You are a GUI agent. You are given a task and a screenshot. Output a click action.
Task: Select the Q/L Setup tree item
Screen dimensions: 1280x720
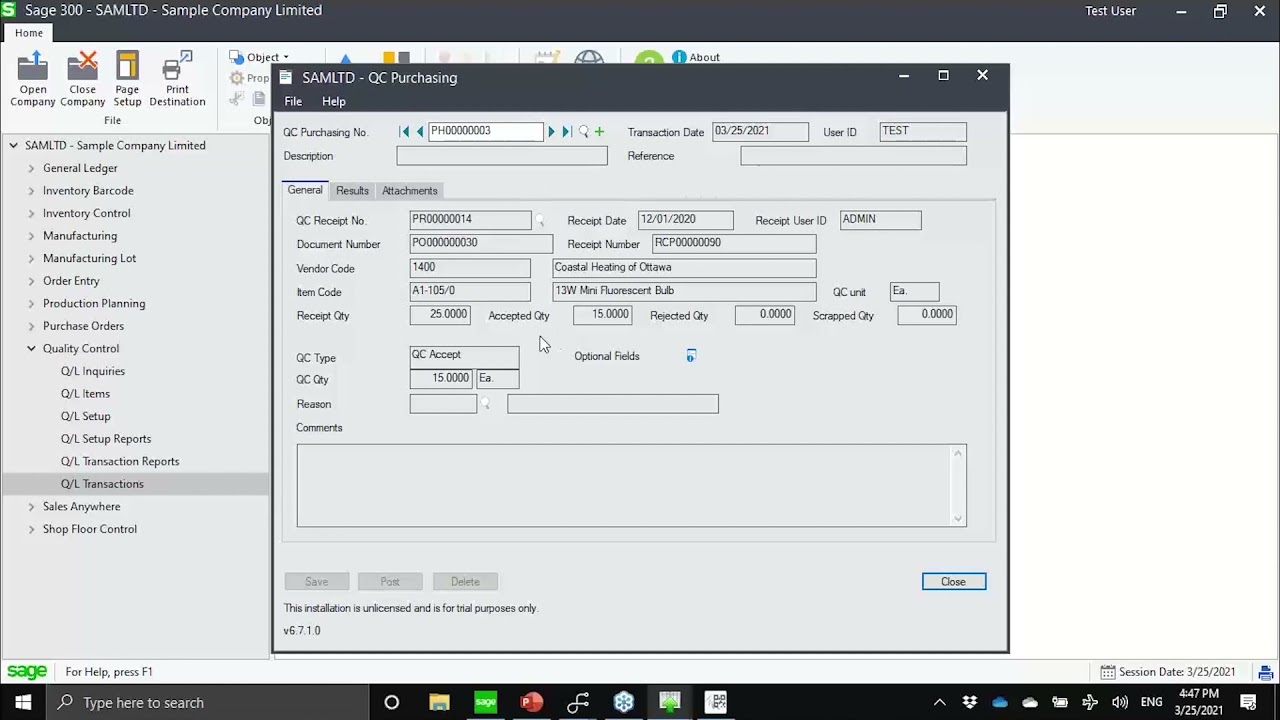click(86, 416)
